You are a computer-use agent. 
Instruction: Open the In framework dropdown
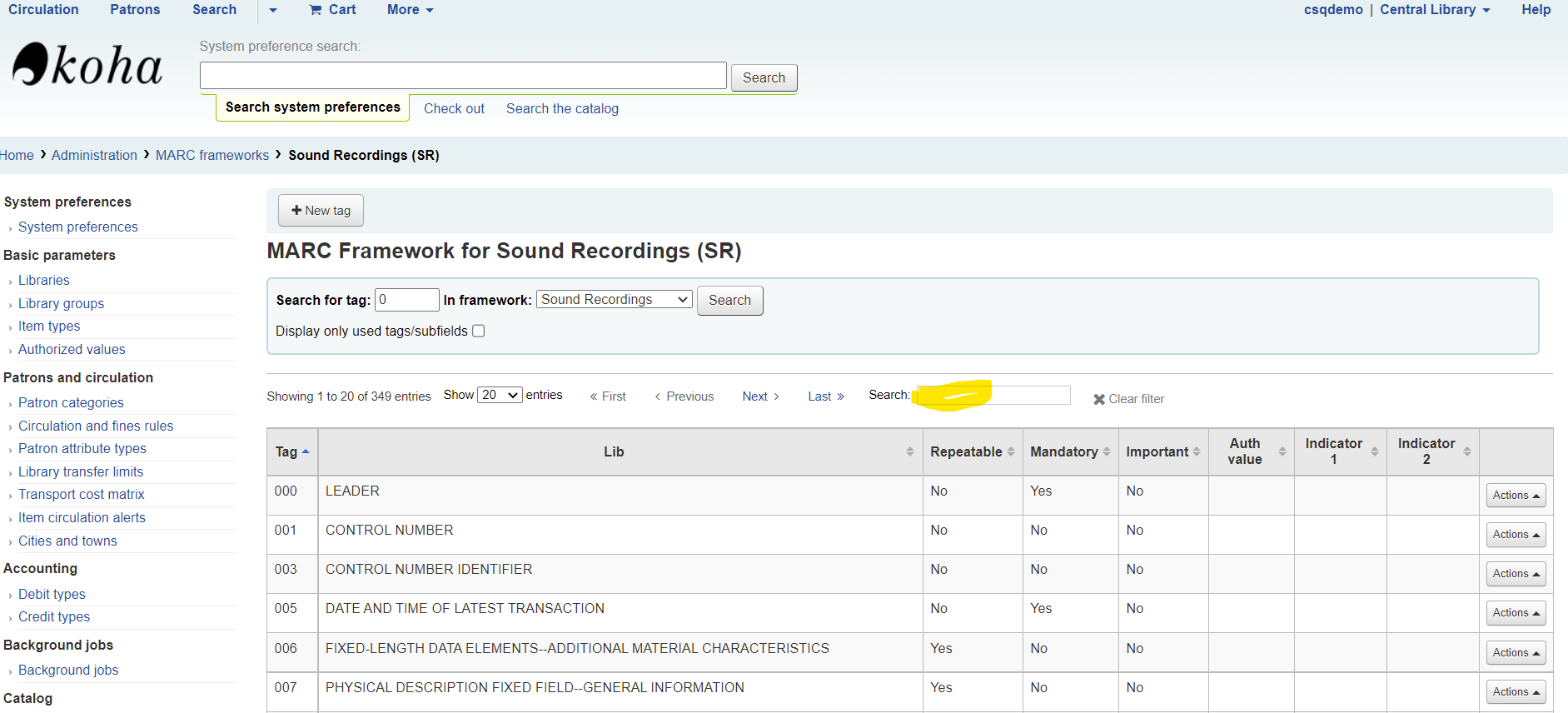(615, 299)
